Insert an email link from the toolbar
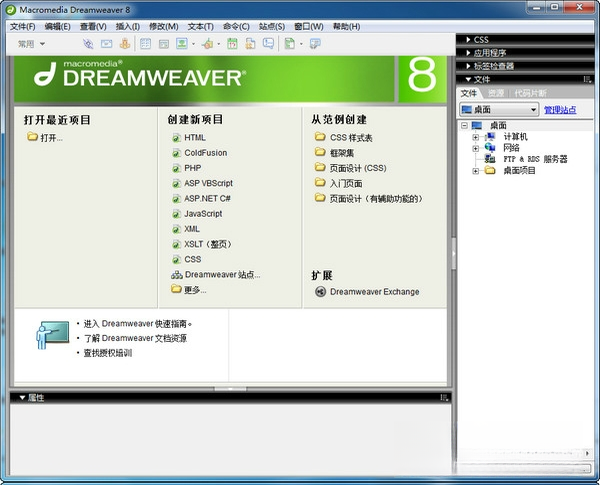Image resolution: width=600 pixels, height=485 pixels. tap(106, 44)
